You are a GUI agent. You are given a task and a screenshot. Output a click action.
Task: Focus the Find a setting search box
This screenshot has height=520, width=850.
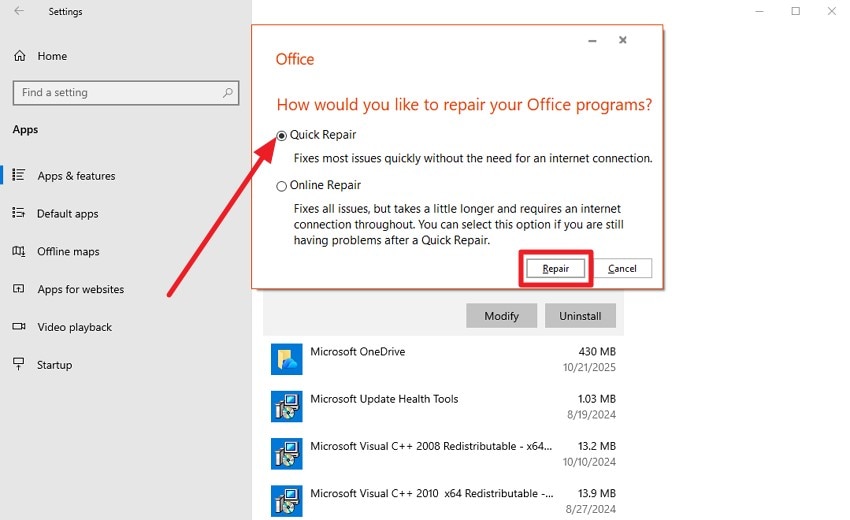[x=126, y=93]
